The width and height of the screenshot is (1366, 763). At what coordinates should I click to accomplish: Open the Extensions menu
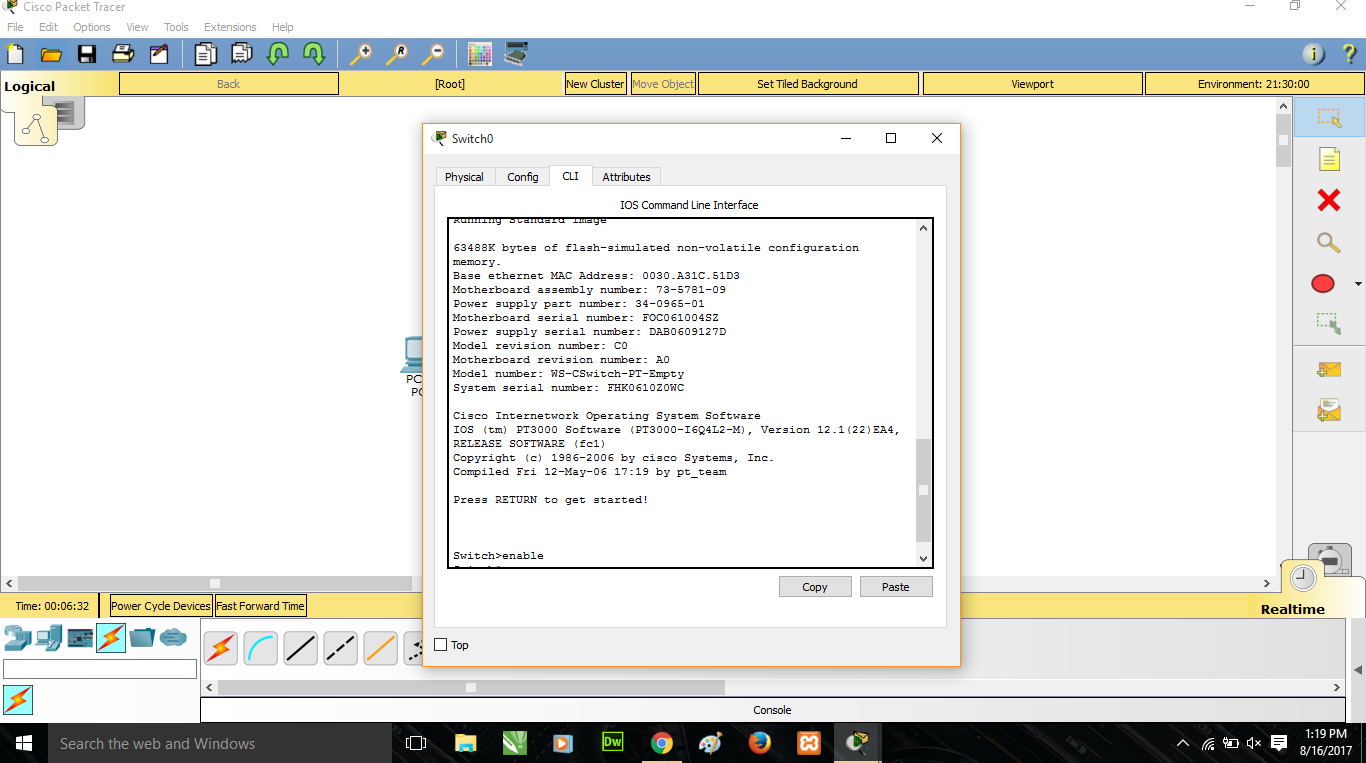coord(230,27)
